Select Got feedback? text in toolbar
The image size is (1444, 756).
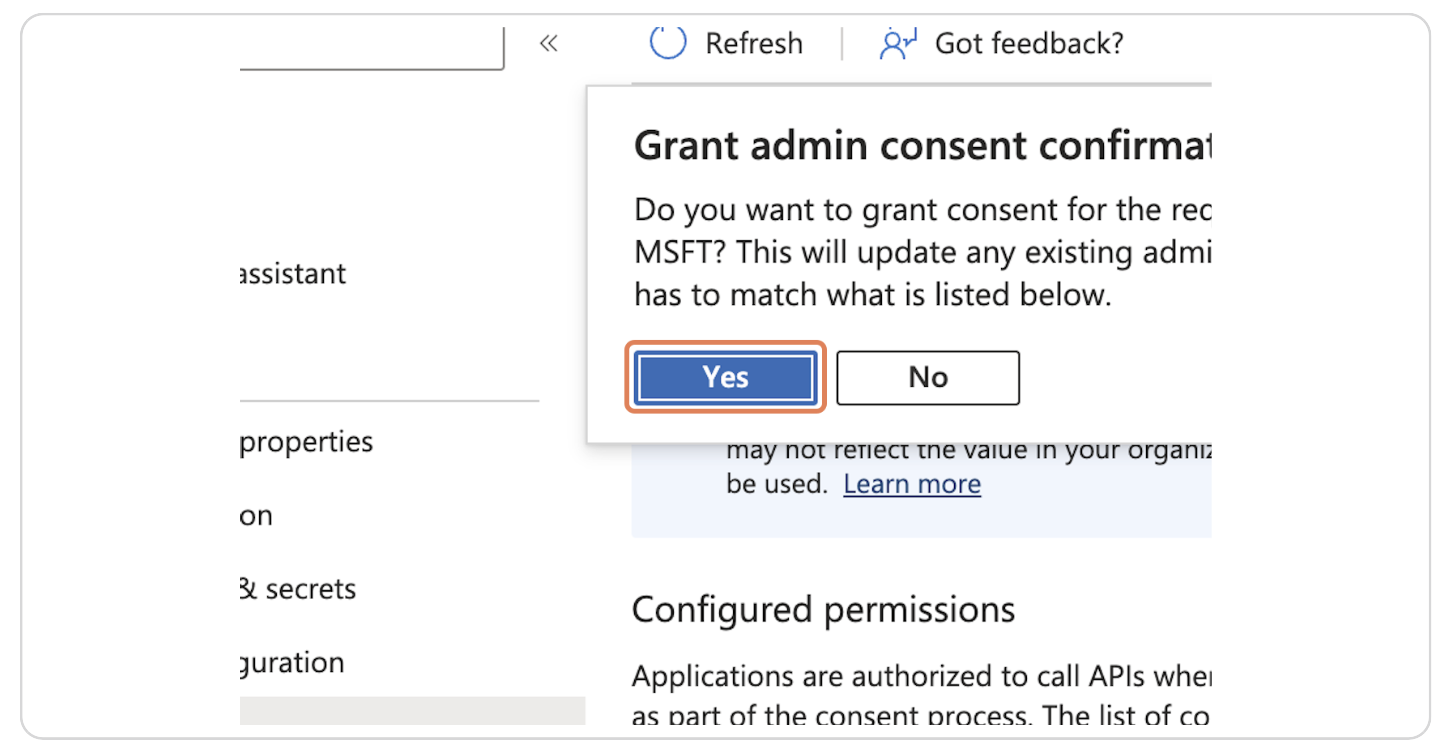[x=1028, y=43]
